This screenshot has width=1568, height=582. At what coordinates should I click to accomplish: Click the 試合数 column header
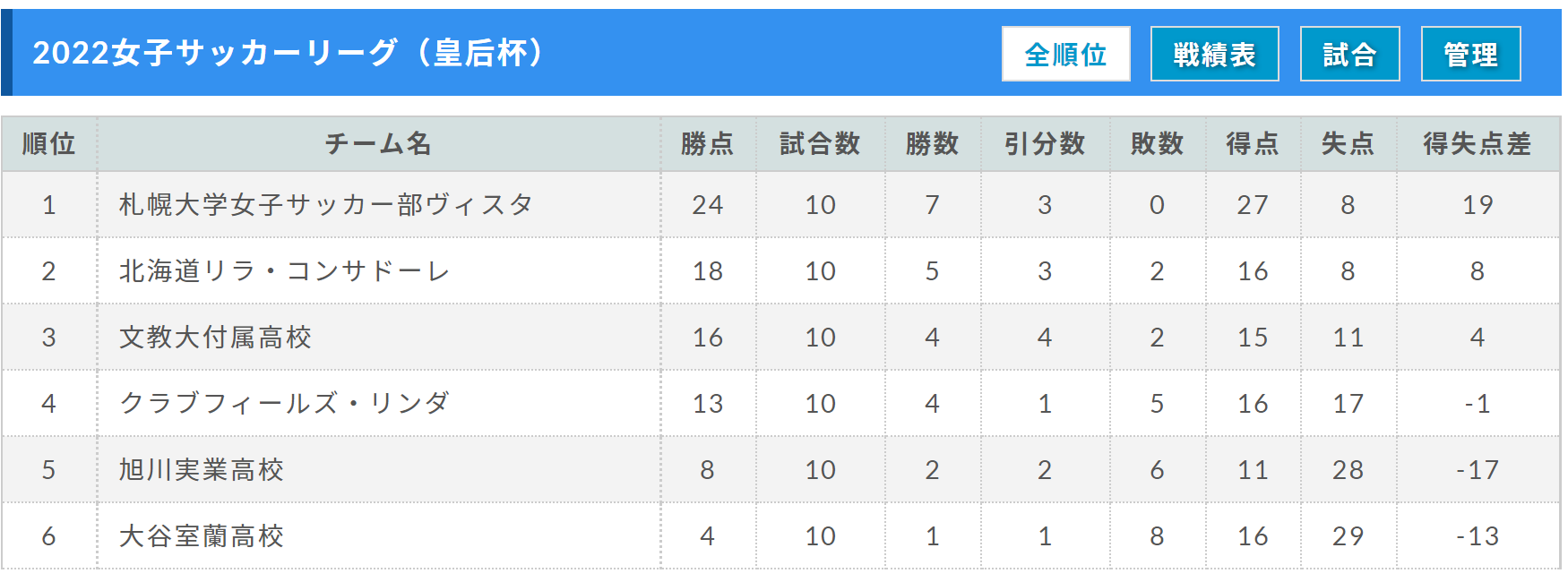(820, 143)
